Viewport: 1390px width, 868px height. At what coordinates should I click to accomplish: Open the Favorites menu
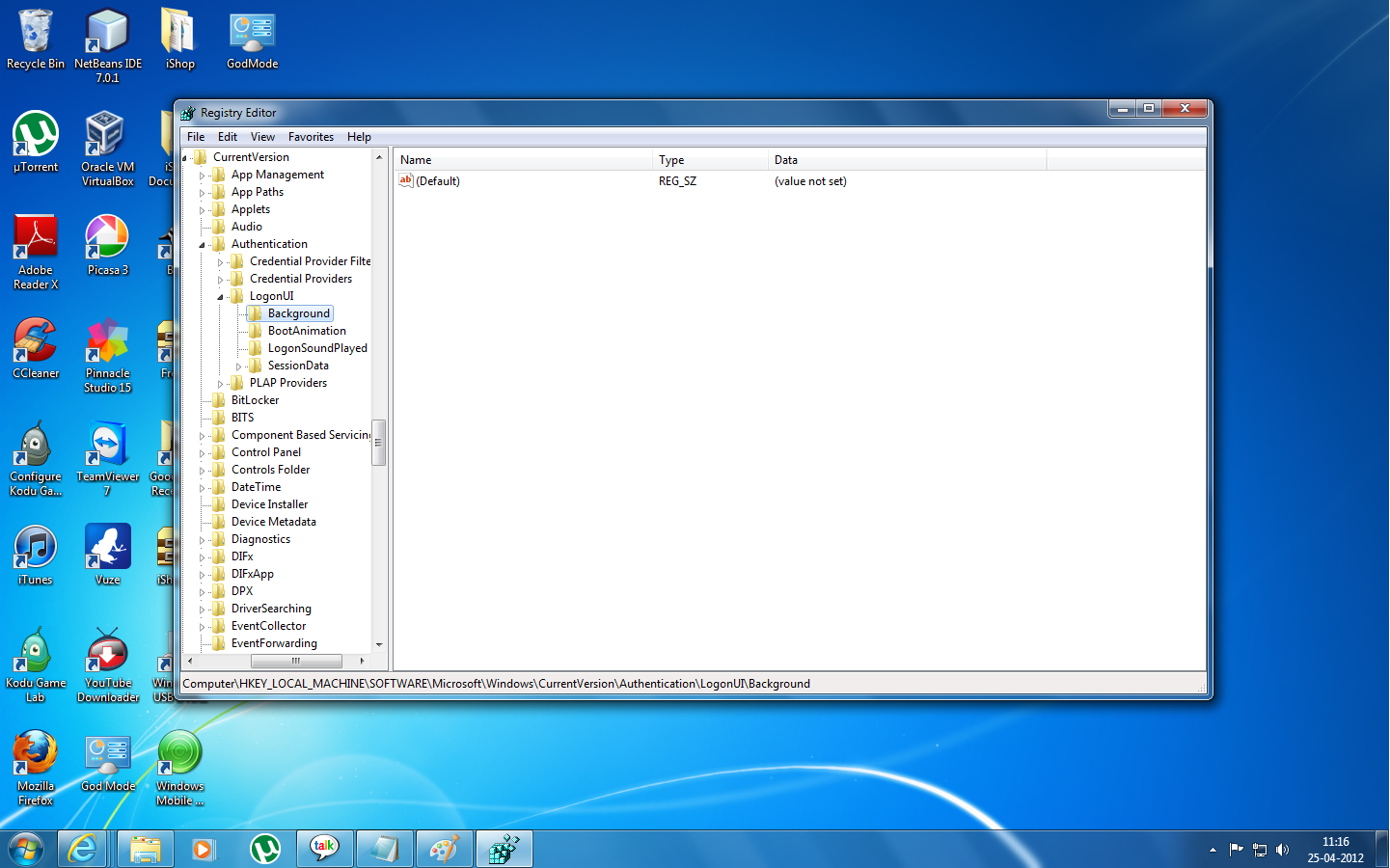[x=311, y=136]
